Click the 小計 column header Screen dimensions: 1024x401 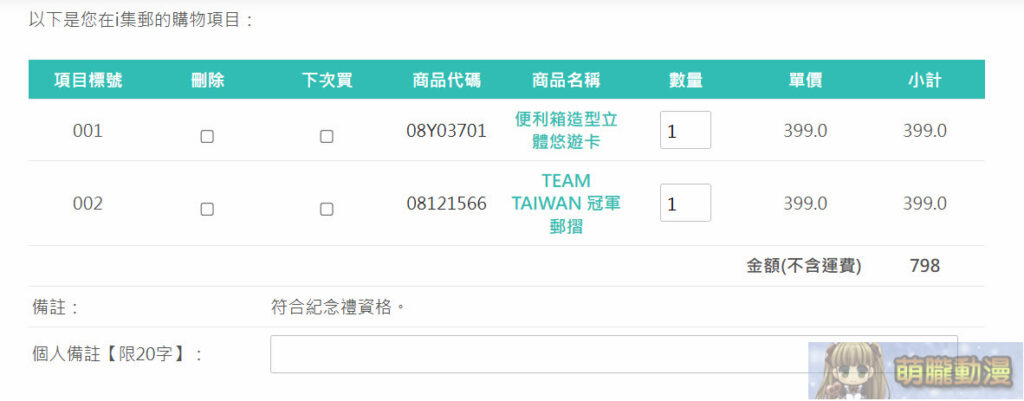point(924,81)
